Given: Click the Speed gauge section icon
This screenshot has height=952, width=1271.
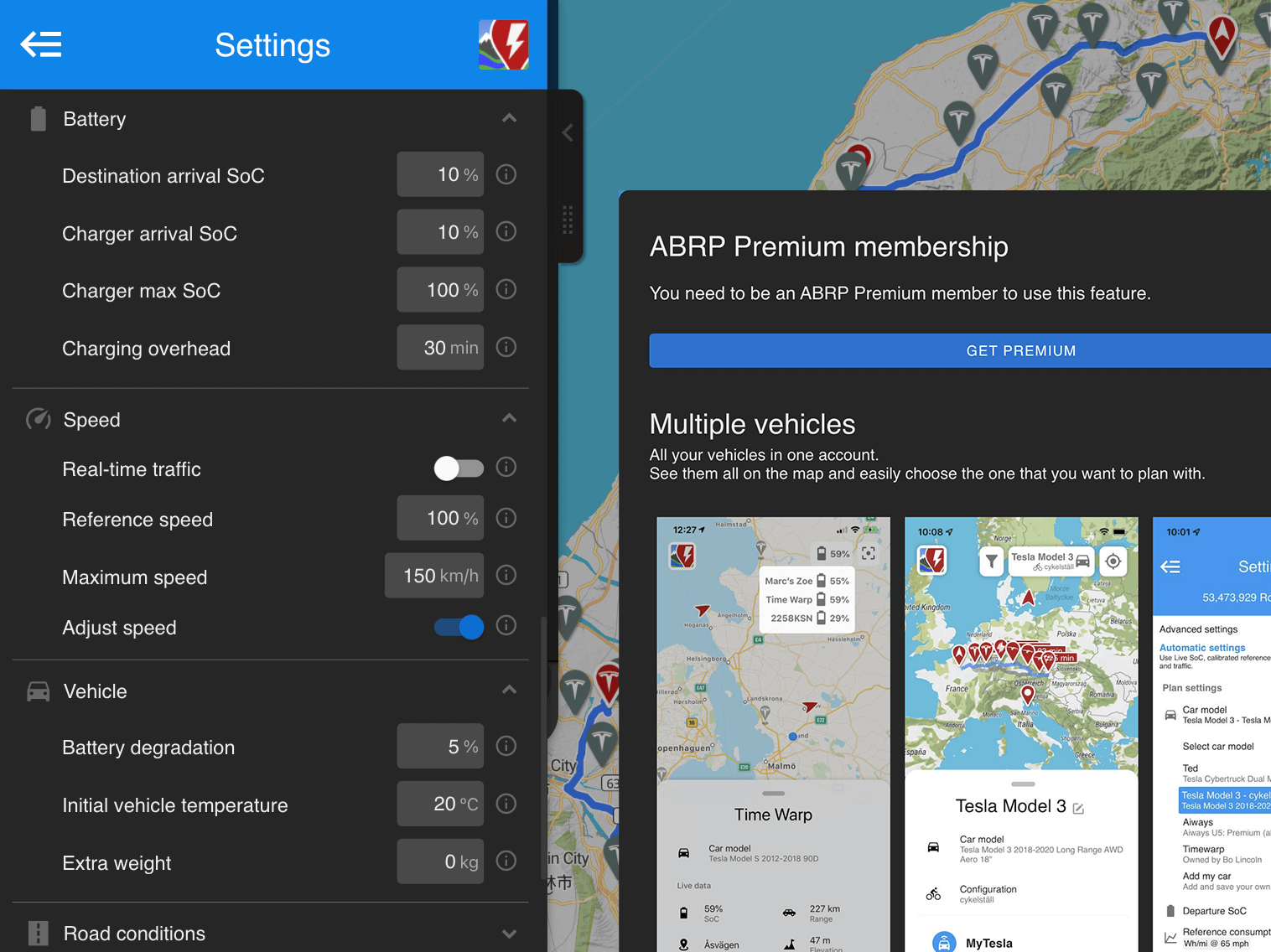Looking at the screenshot, I should [x=39, y=419].
